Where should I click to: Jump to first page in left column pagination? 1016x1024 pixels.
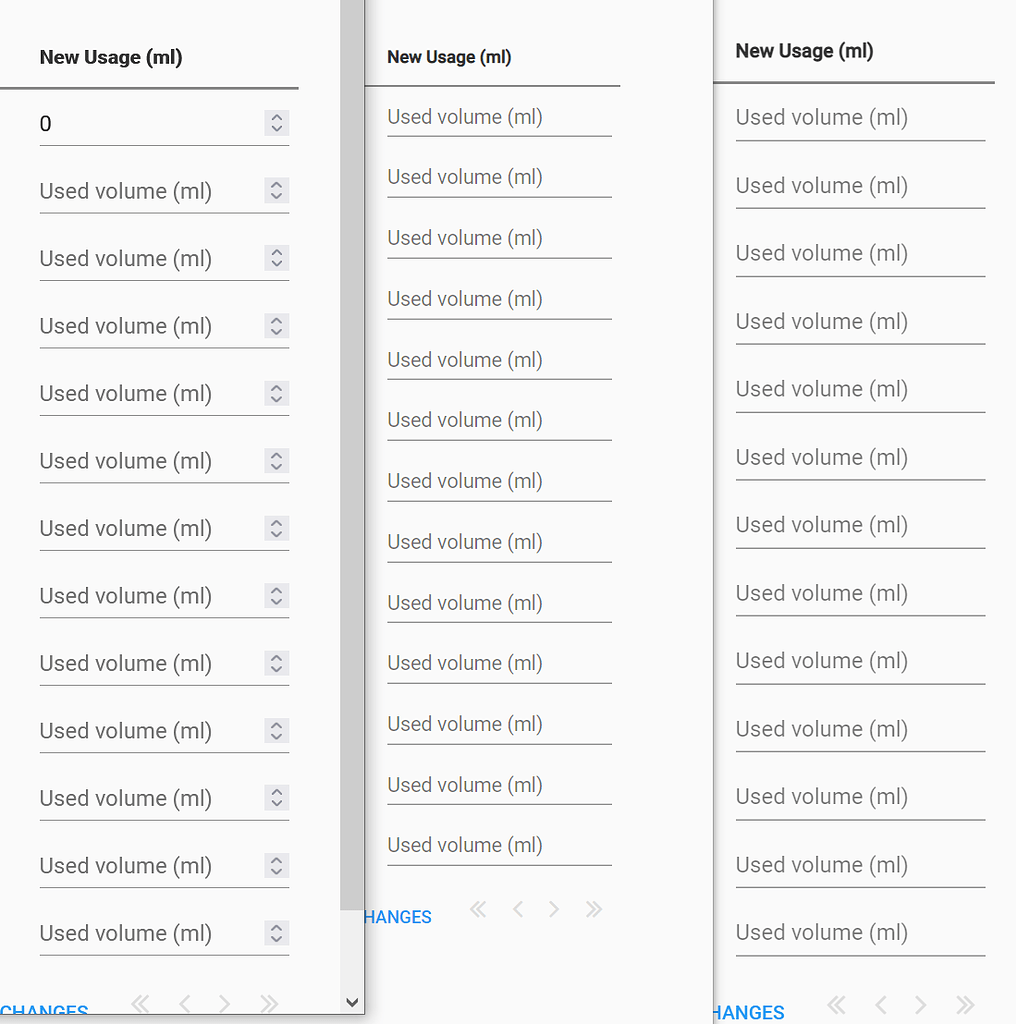140,1004
